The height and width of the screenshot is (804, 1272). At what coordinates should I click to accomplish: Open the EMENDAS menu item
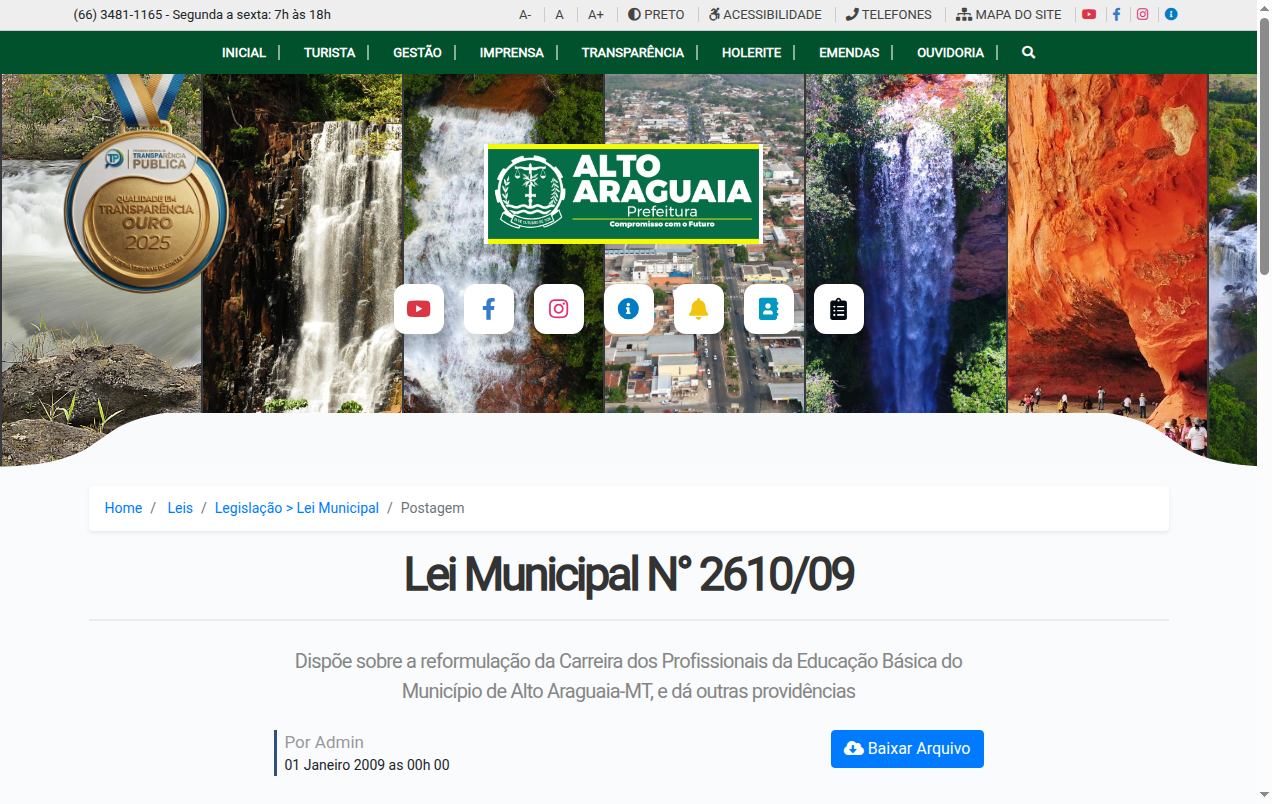(849, 53)
